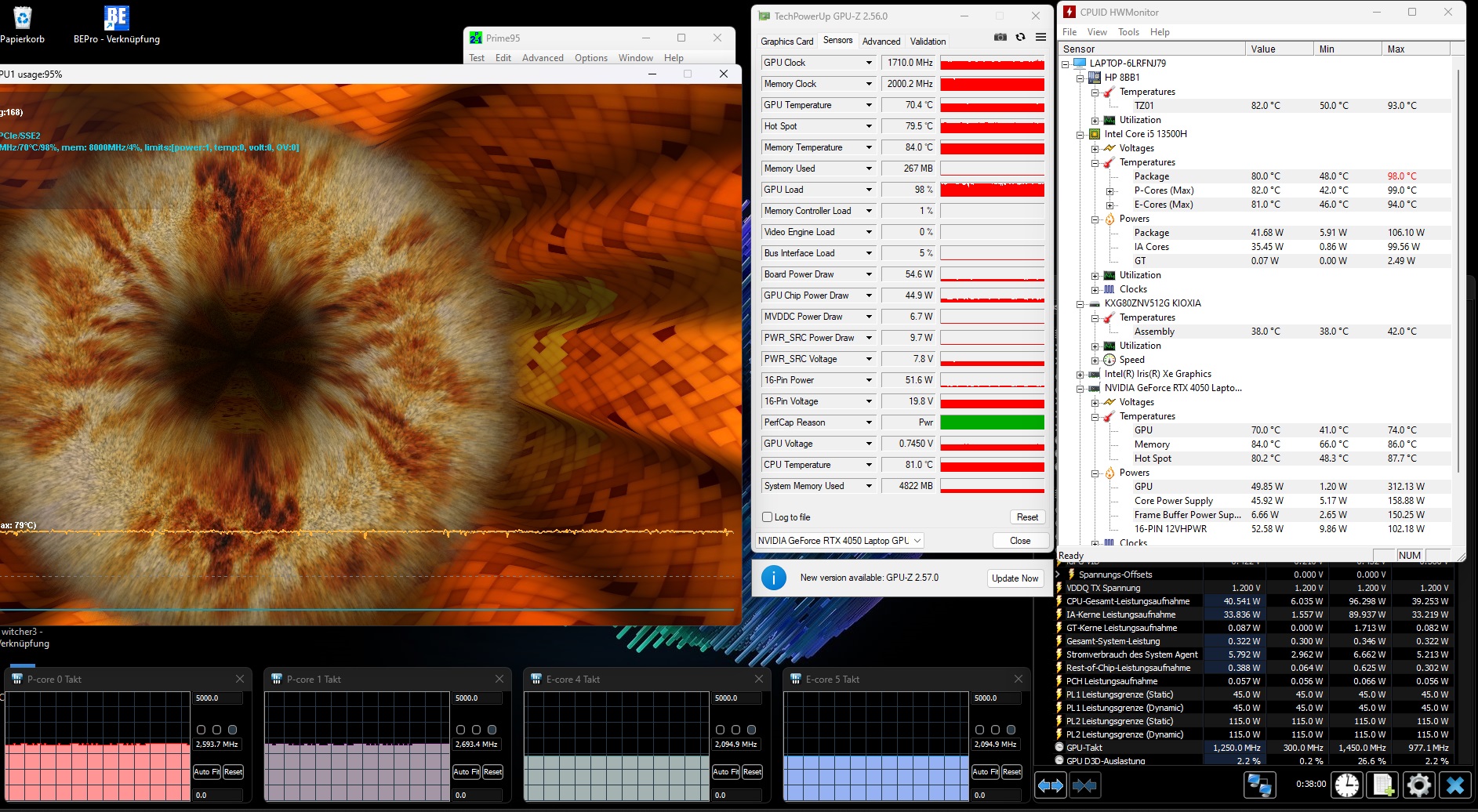Toggle third round checkbox in E-core 5 Takt
Screen dimensions: 1478x812
pos(1011,730)
